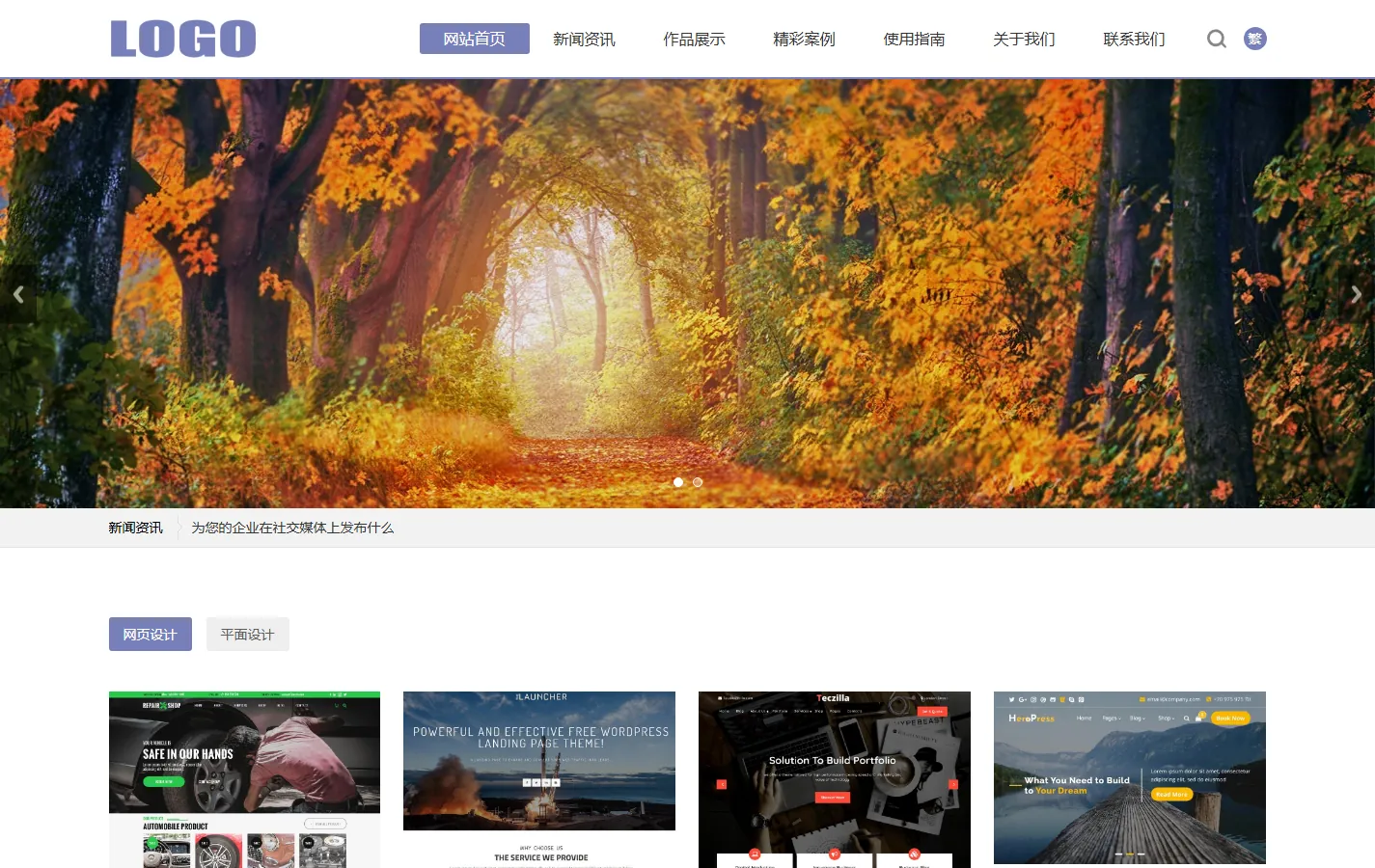
Task: Click the 新闻资讯 label in news ticker
Action: click(136, 528)
